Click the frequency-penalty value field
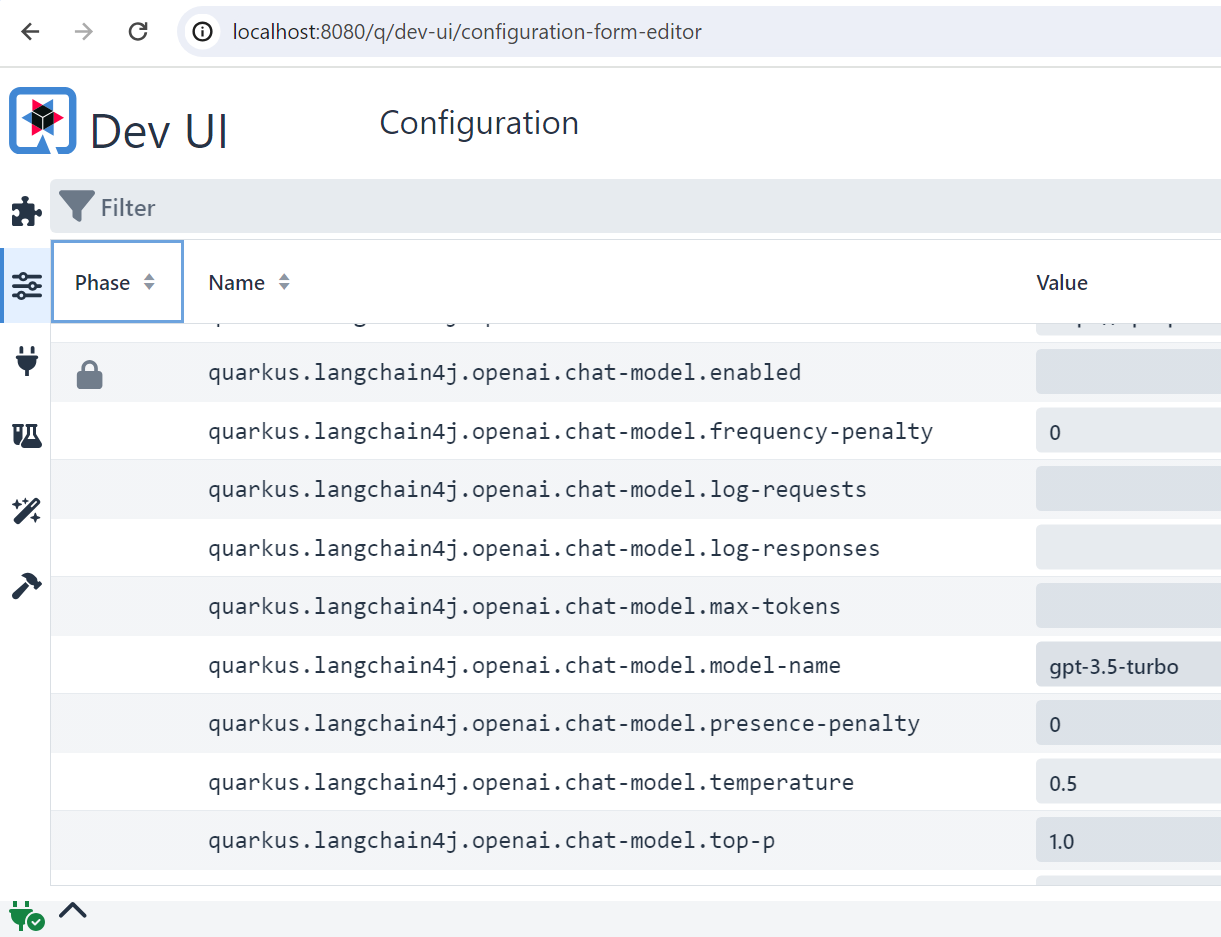This screenshot has width=1221, height=937. coord(1127,433)
